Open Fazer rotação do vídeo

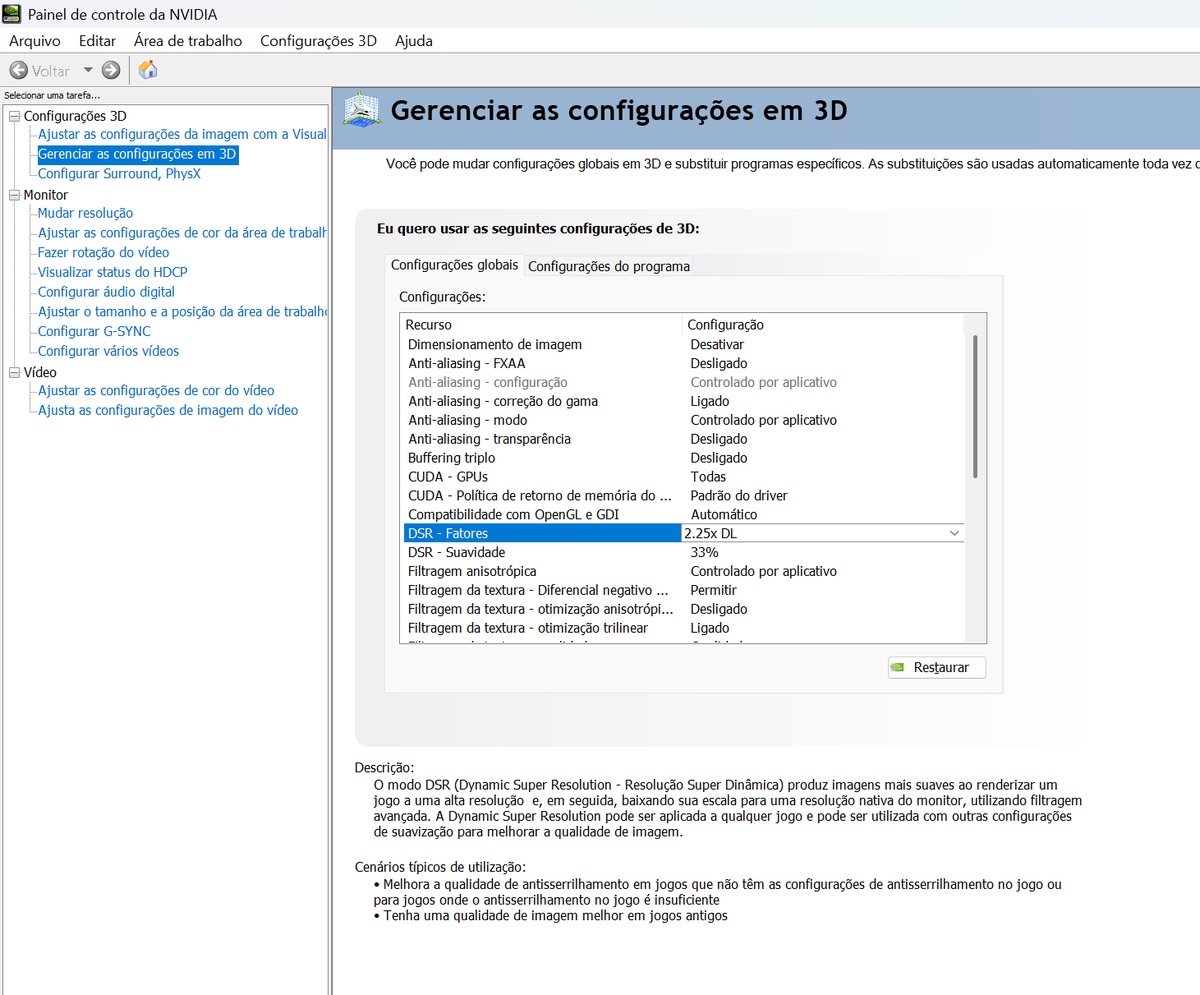(103, 252)
